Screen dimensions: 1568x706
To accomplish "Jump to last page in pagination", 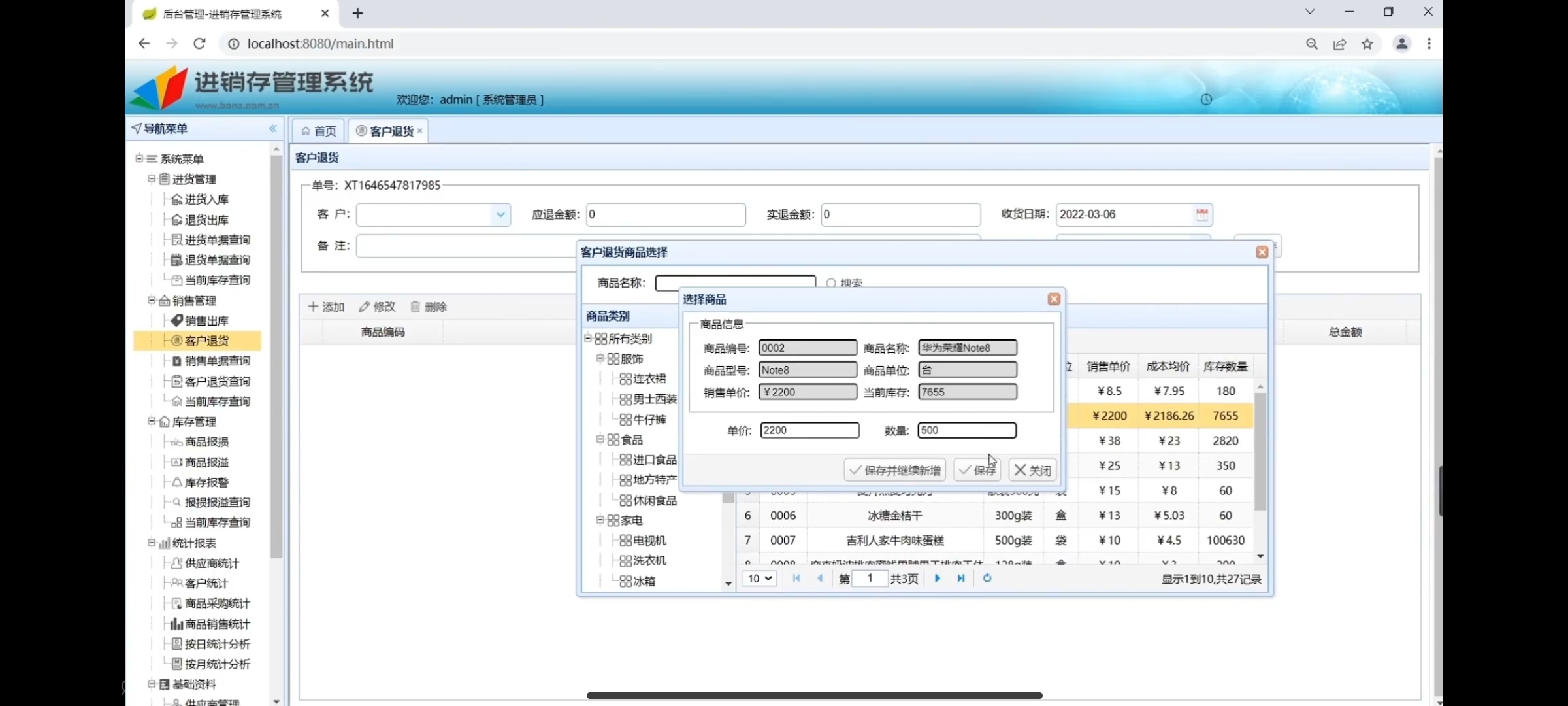I will (x=961, y=579).
